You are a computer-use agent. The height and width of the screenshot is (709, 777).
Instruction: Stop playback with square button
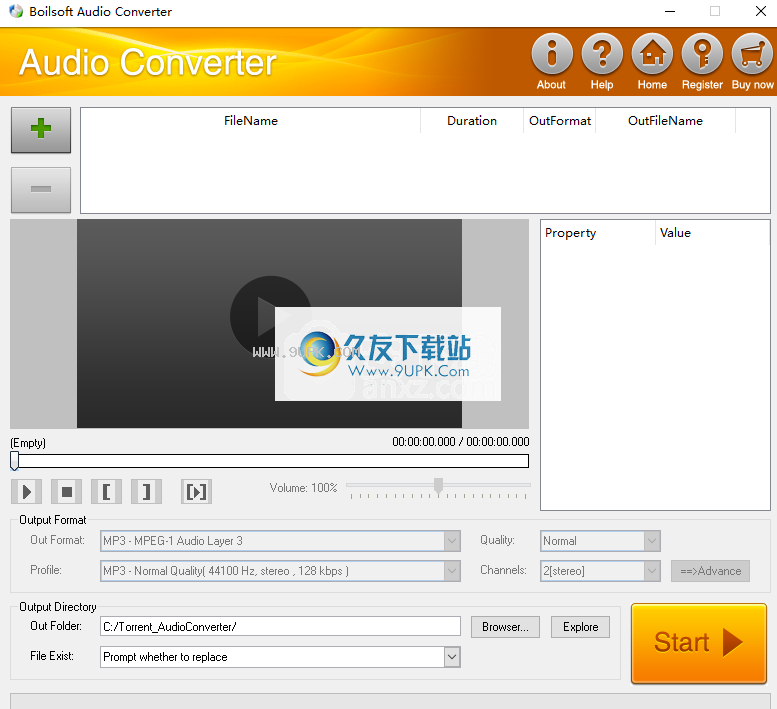66,491
